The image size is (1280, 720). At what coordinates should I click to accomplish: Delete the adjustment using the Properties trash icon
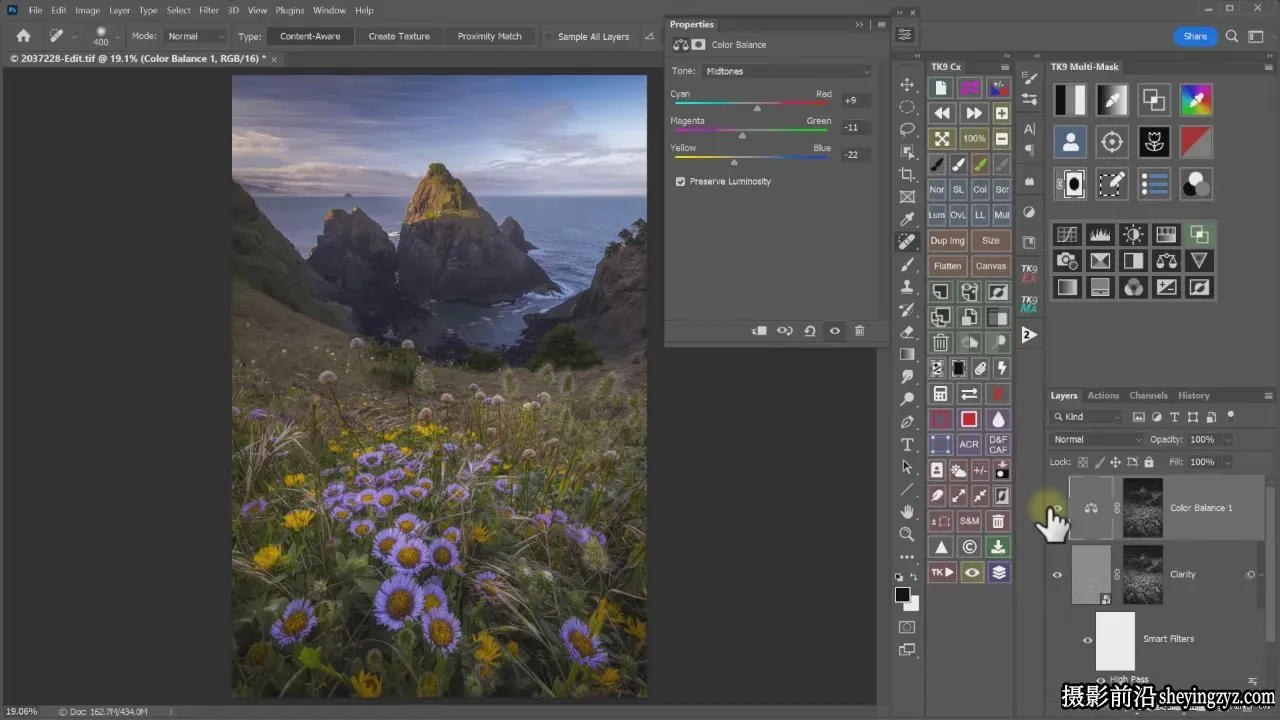point(859,331)
